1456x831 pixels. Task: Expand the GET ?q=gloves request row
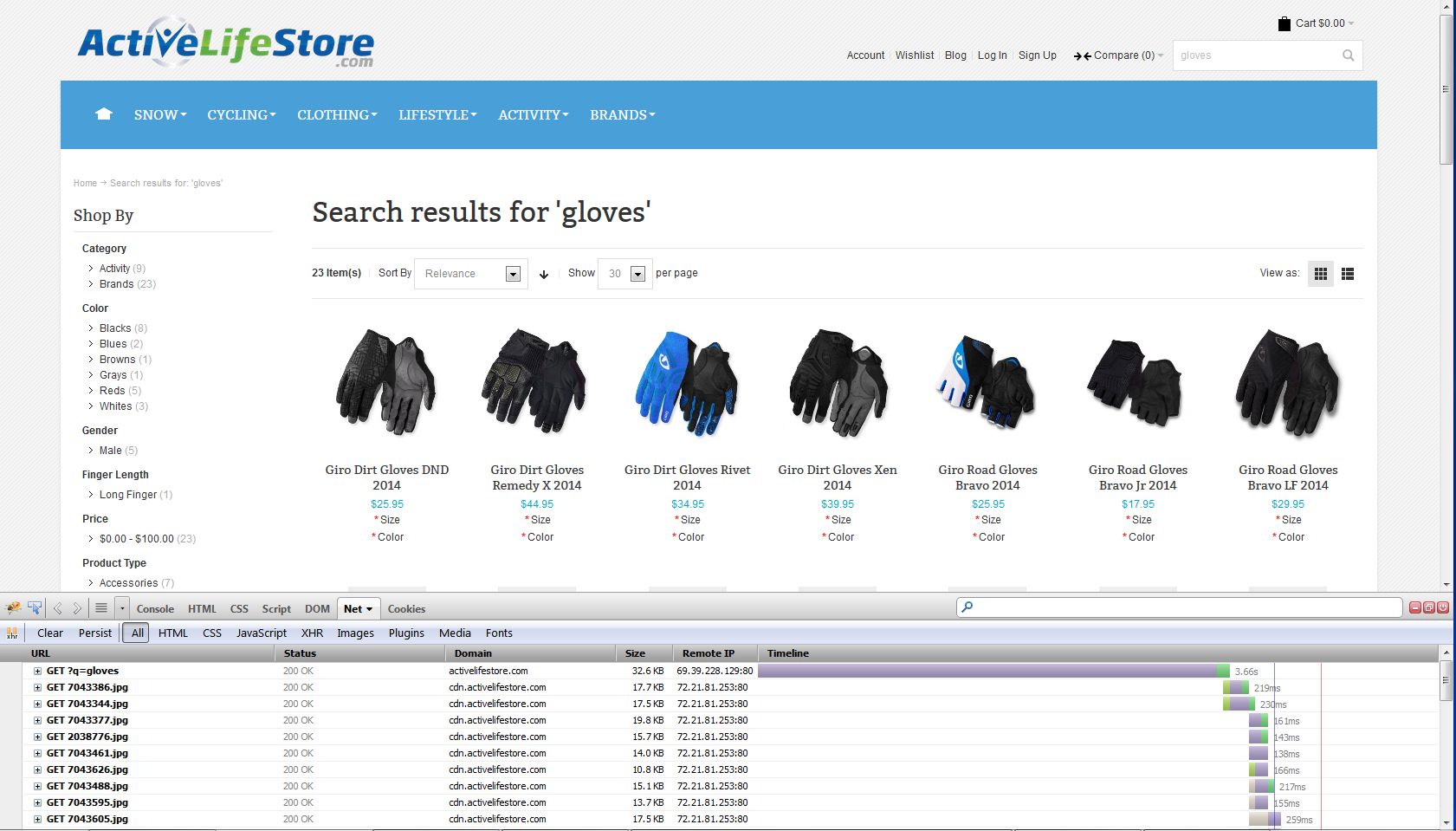37,671
